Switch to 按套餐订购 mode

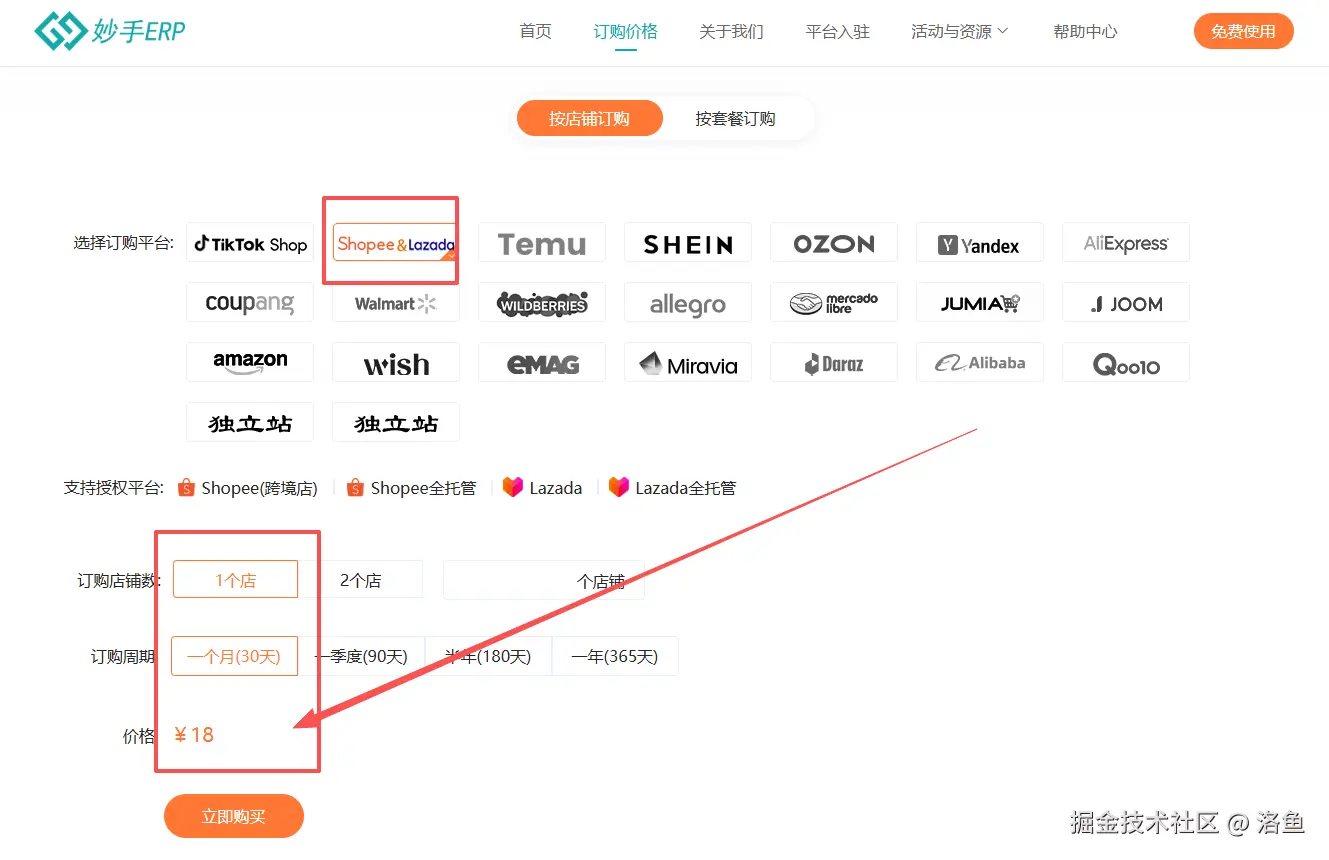click(735, 119)
